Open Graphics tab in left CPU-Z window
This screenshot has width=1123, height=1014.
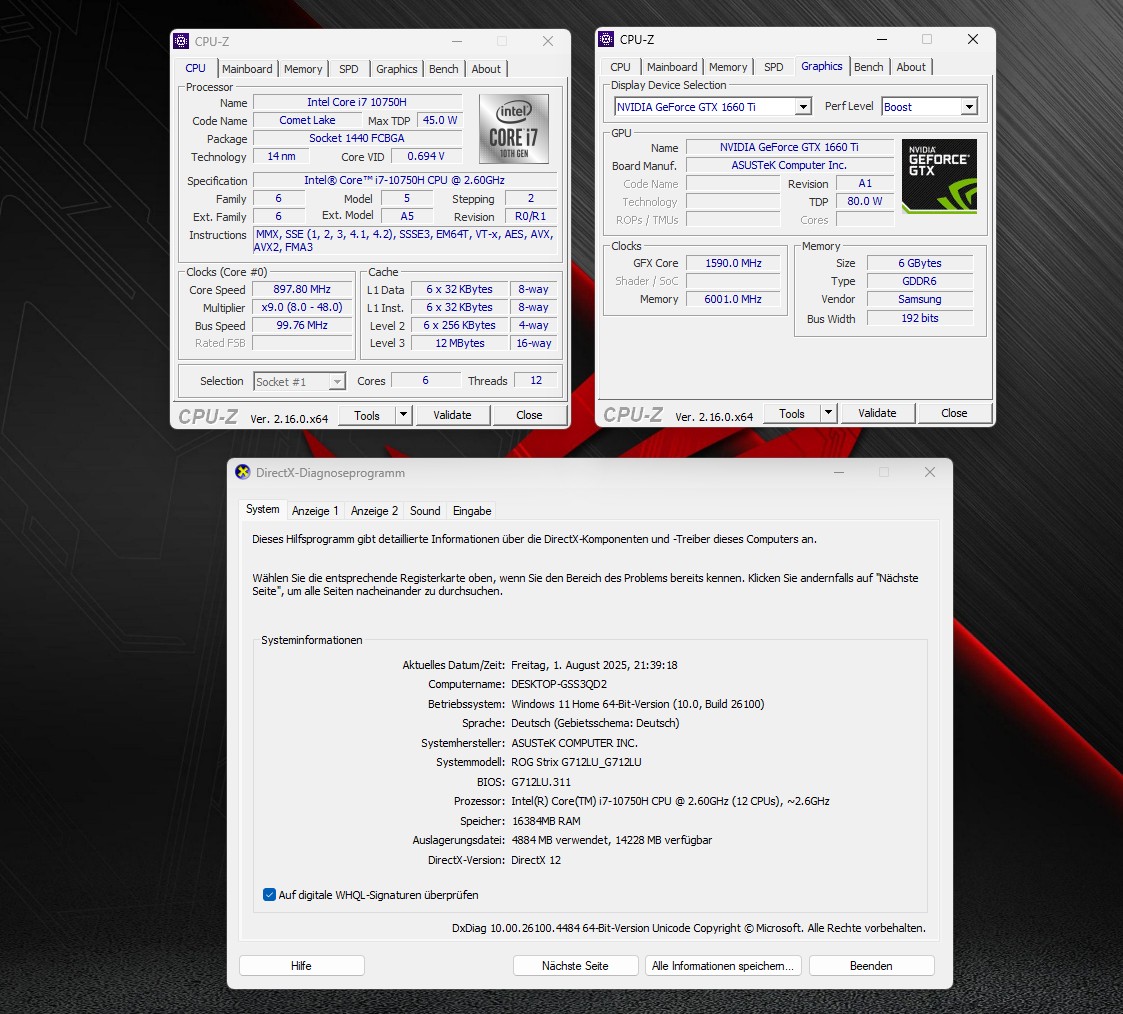pos(397,69)
